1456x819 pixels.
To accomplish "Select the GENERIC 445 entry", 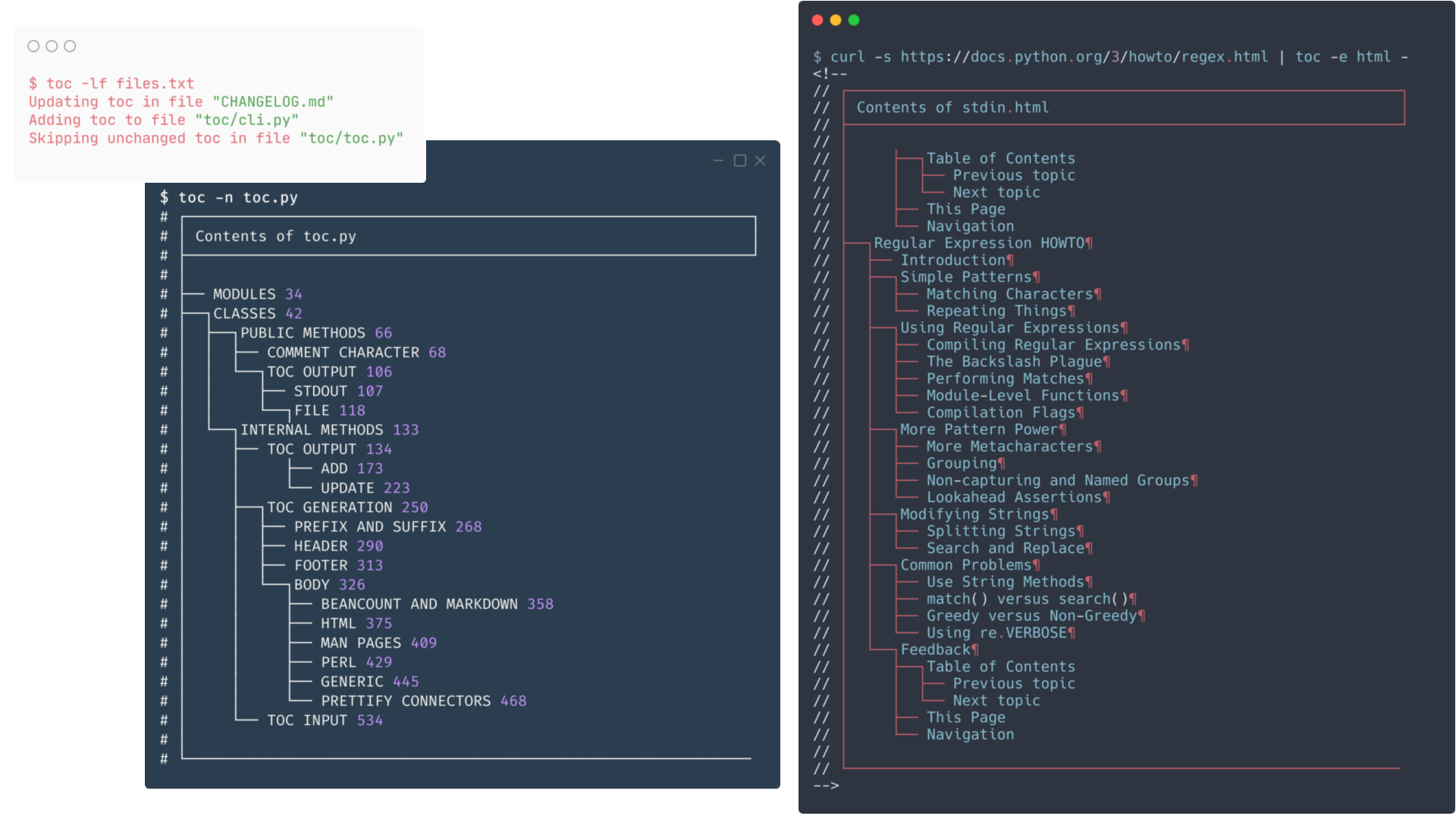I will 370,682.
